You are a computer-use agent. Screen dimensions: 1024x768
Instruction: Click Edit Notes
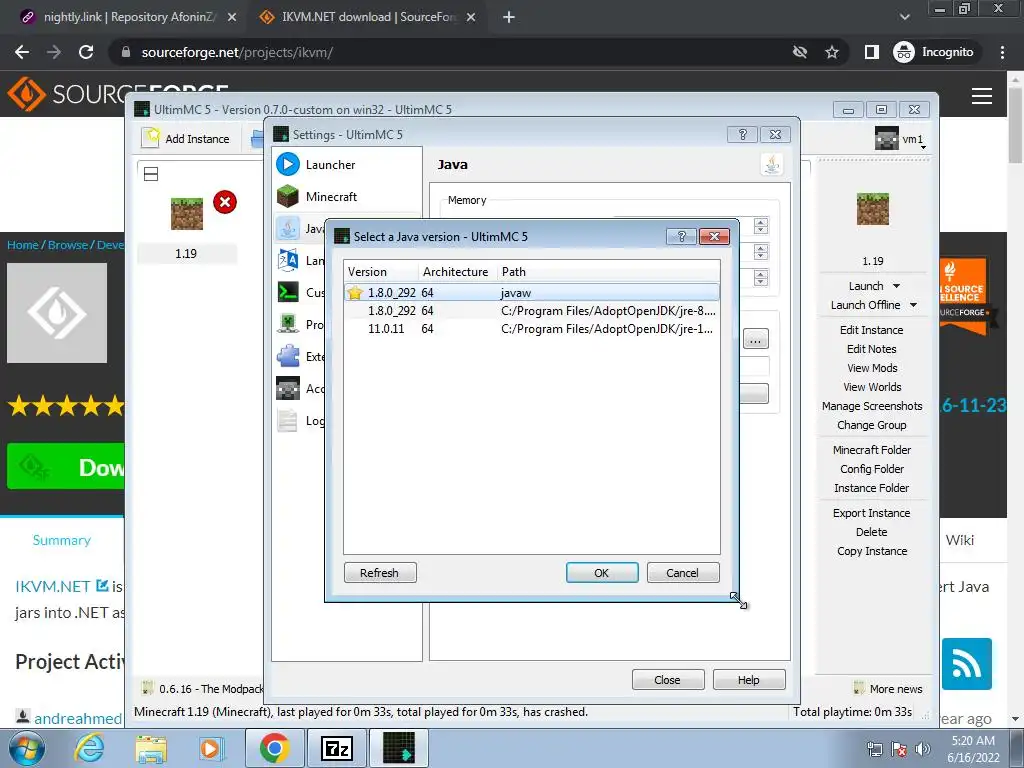click(872, 349)
